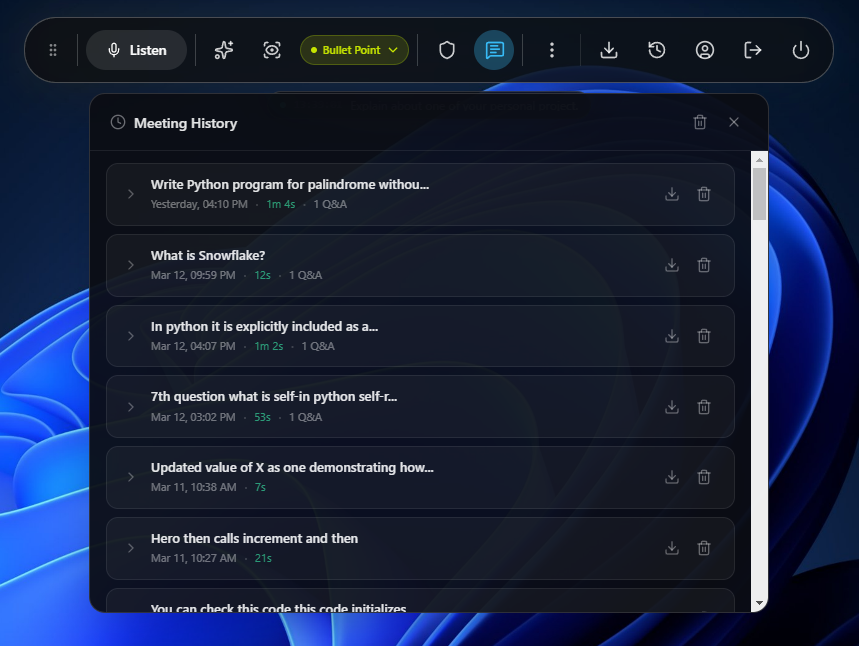Screen dimensions: 859x646
Task: Delete the 'Updated value of X' entry
Action: 704,477
